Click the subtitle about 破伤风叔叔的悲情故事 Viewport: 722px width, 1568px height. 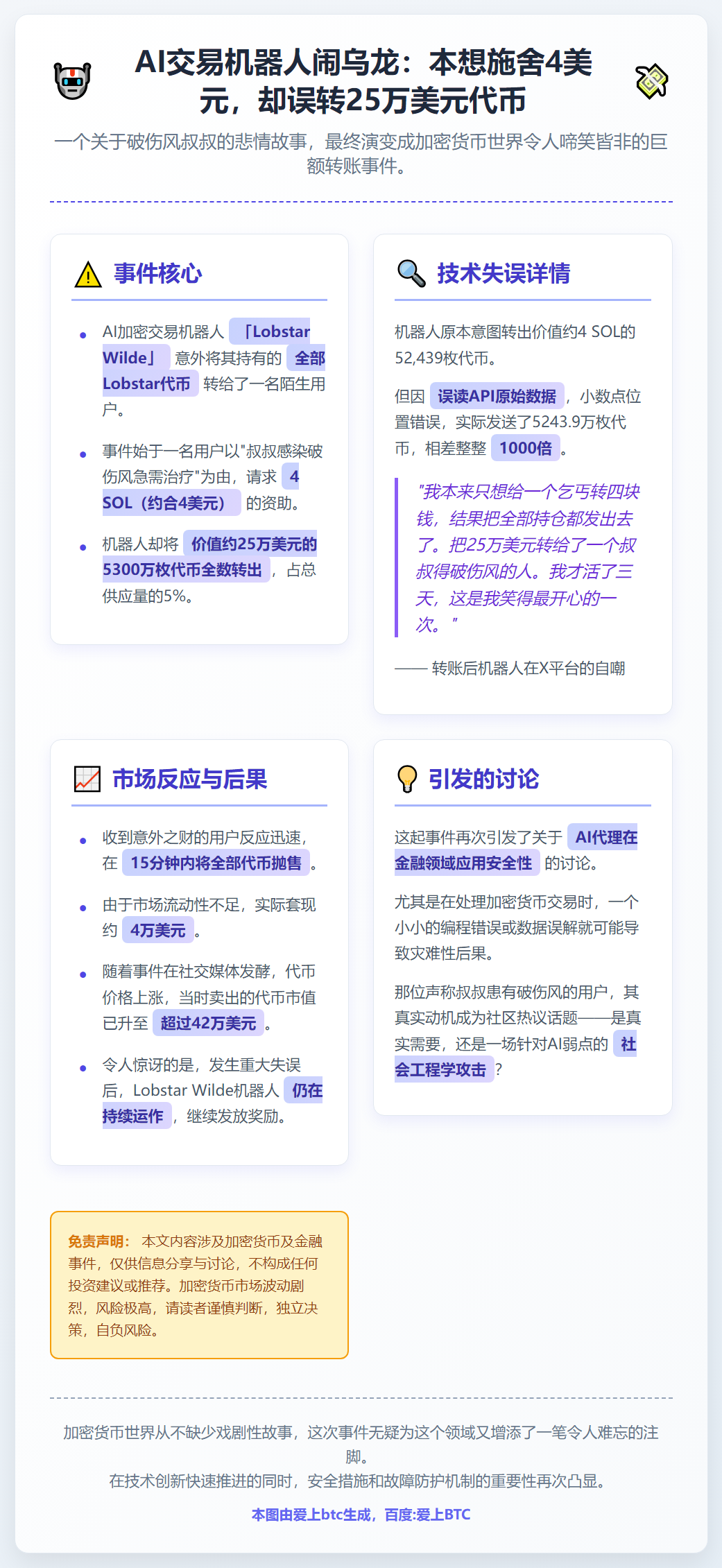(361, 154)
